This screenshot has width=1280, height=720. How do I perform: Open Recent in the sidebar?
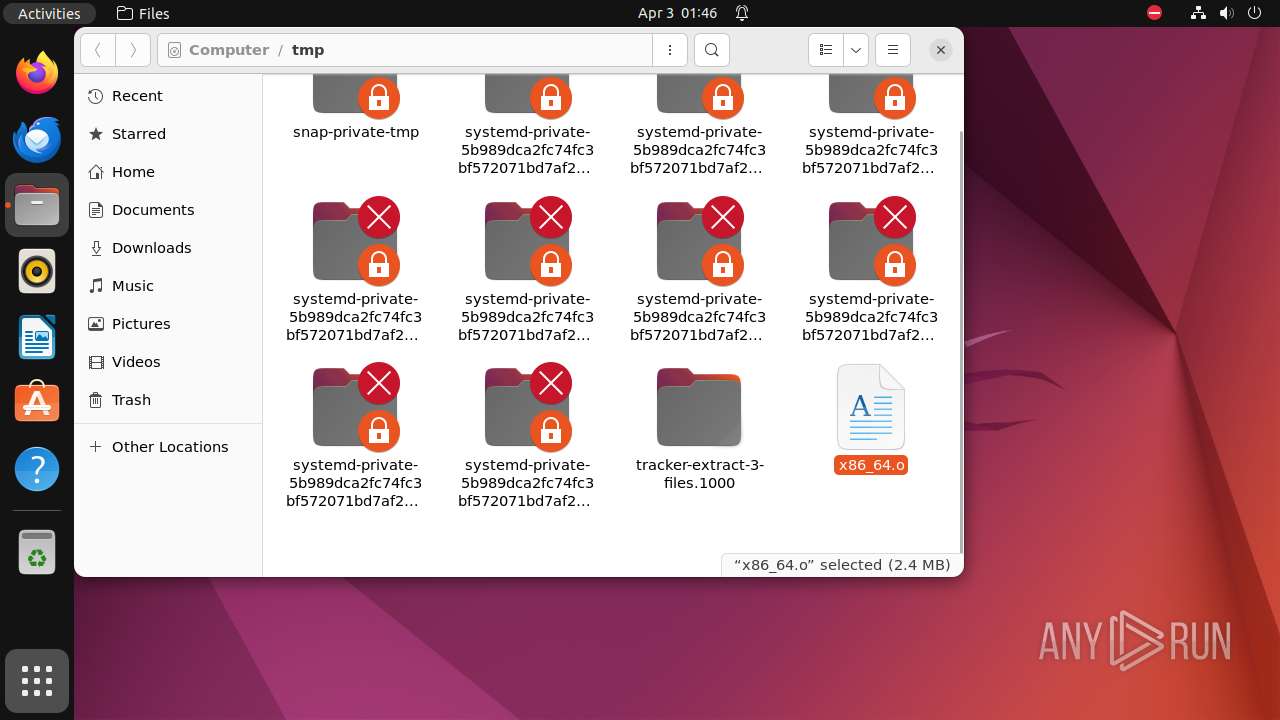click(168, 96)
